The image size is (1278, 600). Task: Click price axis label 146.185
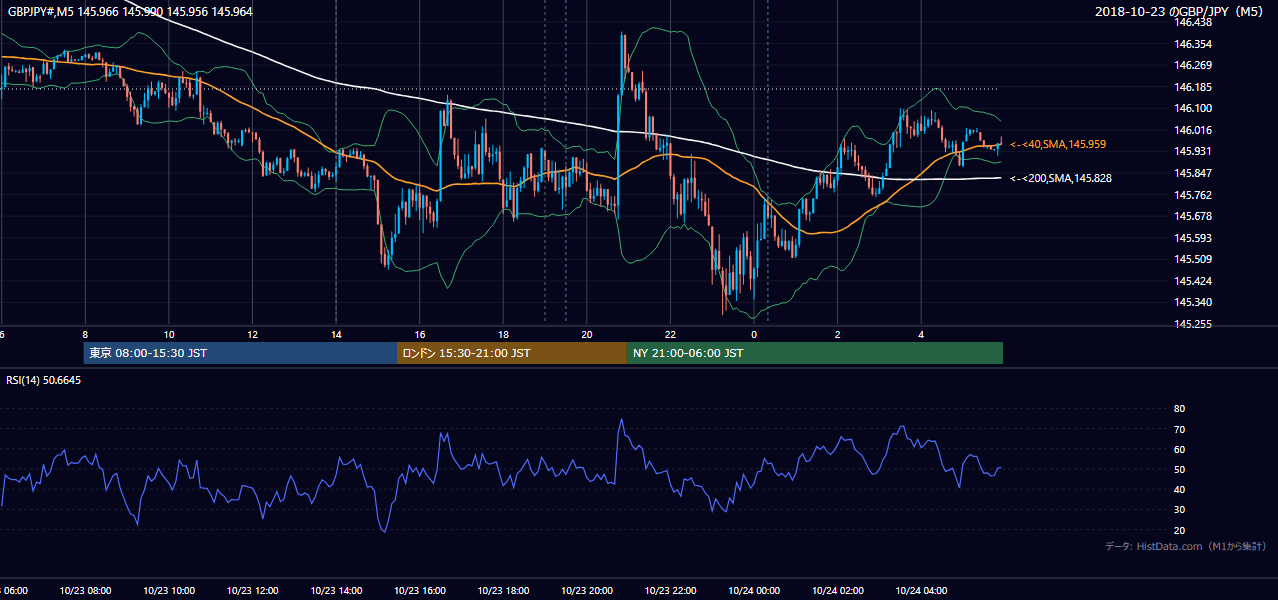pyautogui.click(x=1194, y=87)
